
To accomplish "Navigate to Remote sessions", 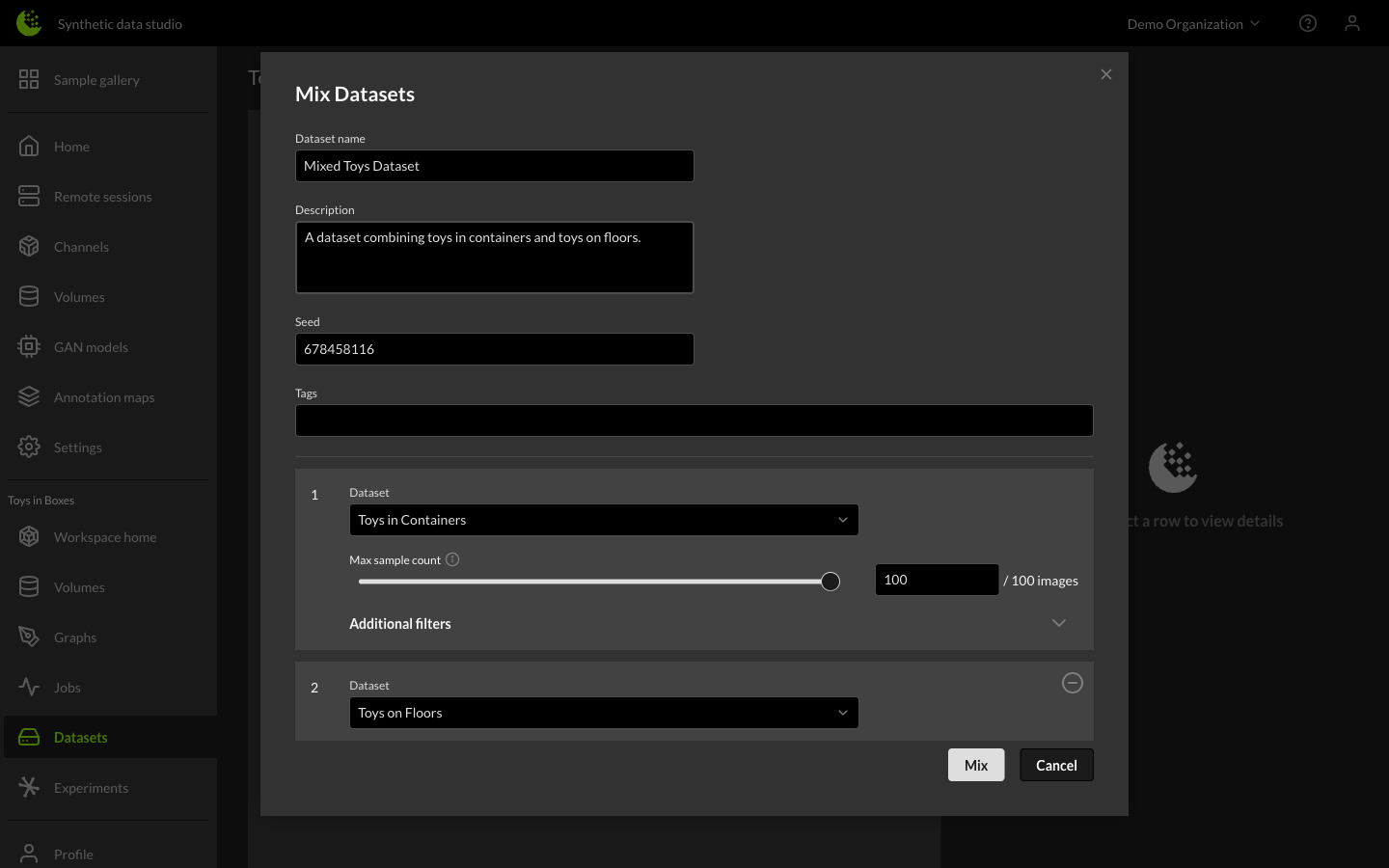I will [x=102, y=196].
